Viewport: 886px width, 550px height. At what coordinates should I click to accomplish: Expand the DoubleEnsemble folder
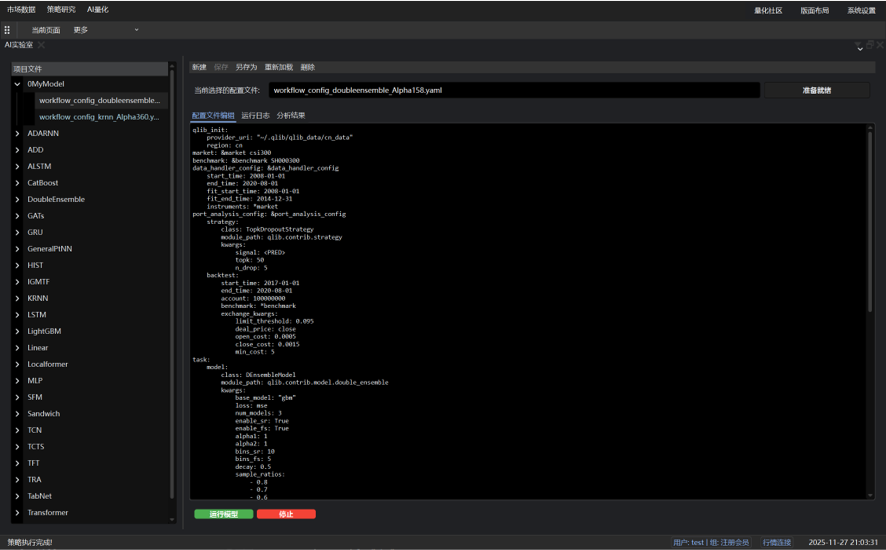coord(17,199)
